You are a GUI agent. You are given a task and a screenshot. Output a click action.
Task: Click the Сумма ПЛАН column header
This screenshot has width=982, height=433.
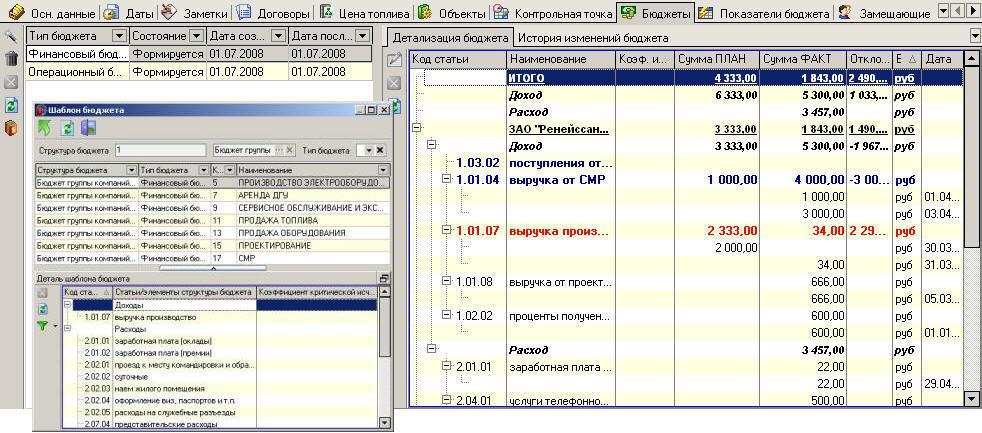click(x=717, y=59)
